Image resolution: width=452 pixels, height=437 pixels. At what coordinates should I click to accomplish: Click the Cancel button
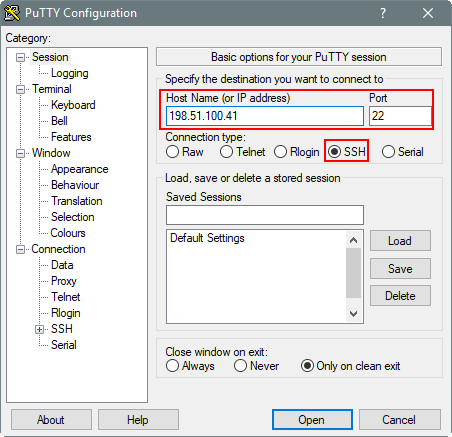399,420
